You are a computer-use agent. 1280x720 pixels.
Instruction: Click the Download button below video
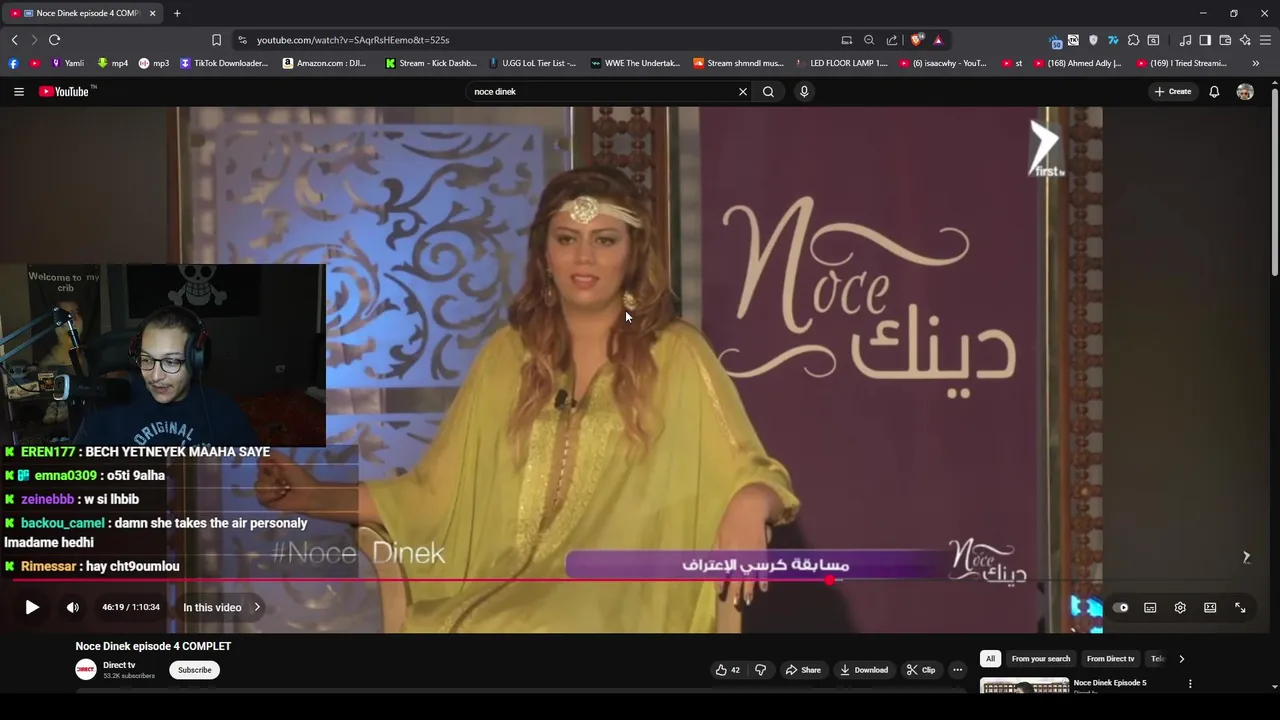tap(864, 670)
